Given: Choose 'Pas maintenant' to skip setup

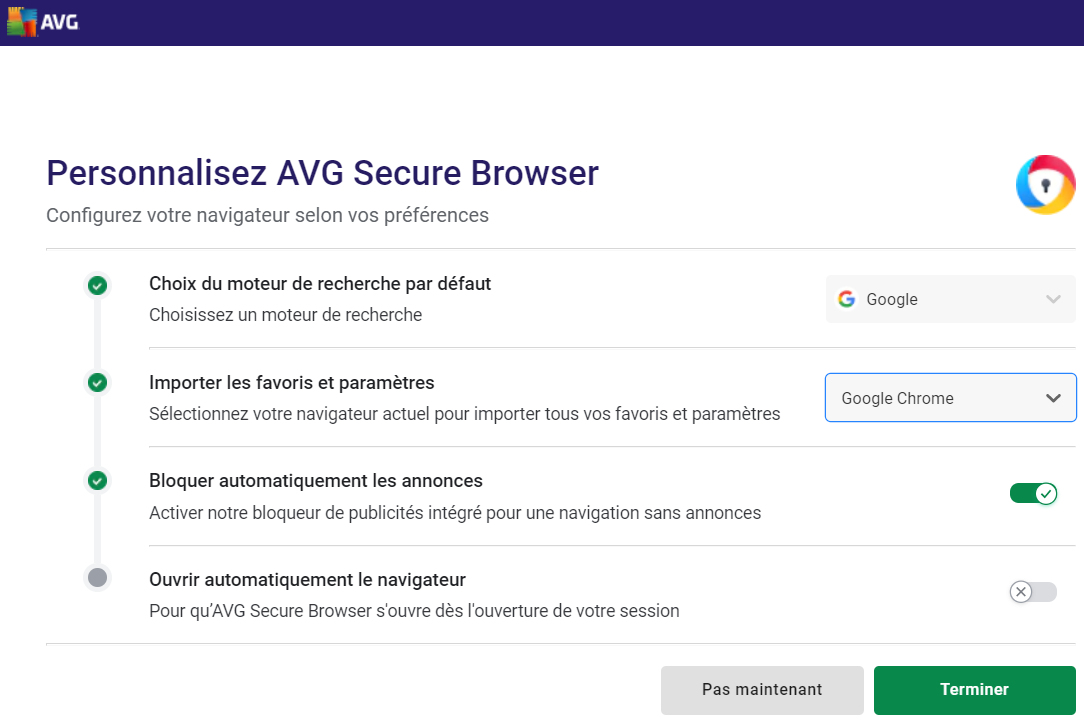Looking at the screenshot, I should pos(762,689).
